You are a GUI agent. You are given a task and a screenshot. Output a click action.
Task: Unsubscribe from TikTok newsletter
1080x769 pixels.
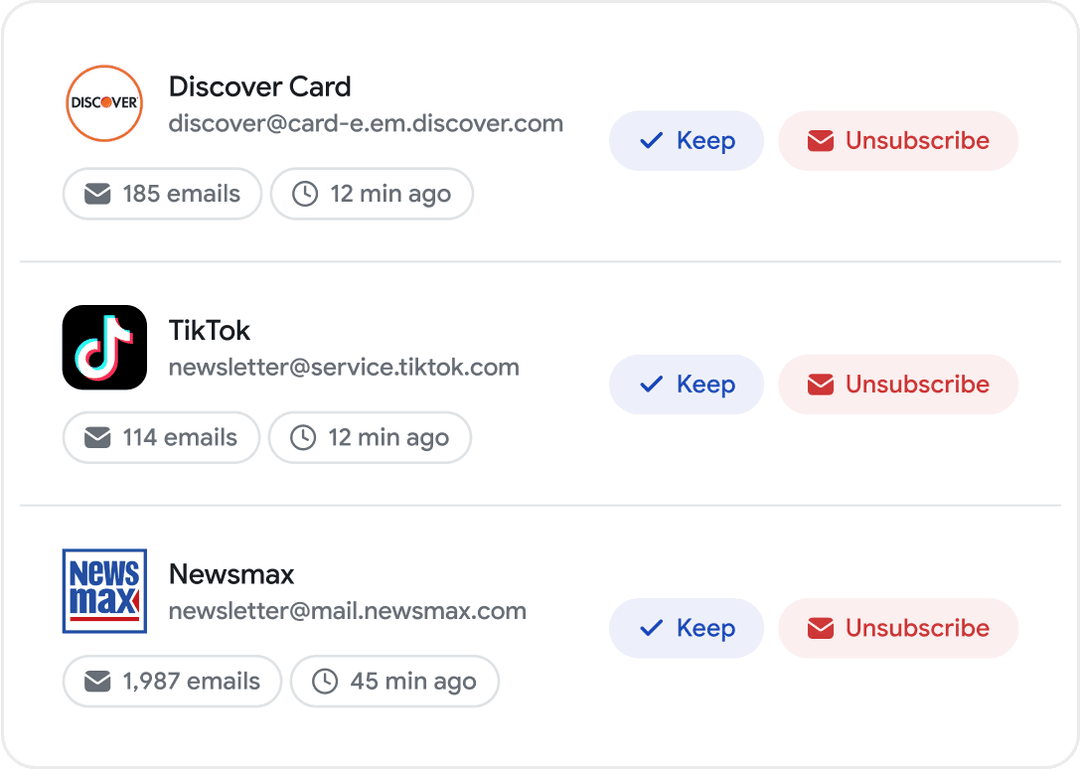[x=898, y=385]
